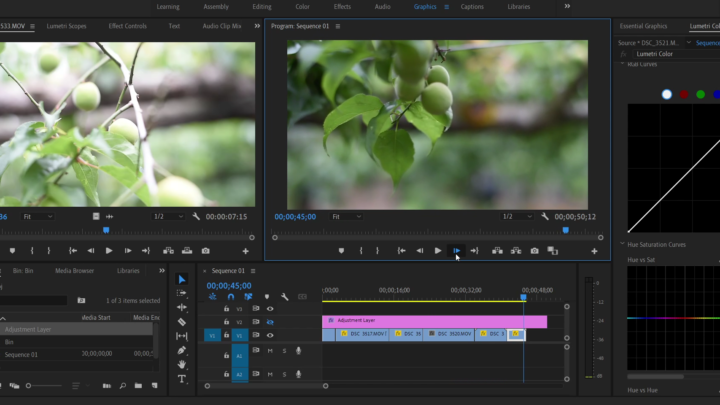Viewport: 720px width, 405px height.
Task: Step back one frame in Program monitor
Action: pos(420,251)
